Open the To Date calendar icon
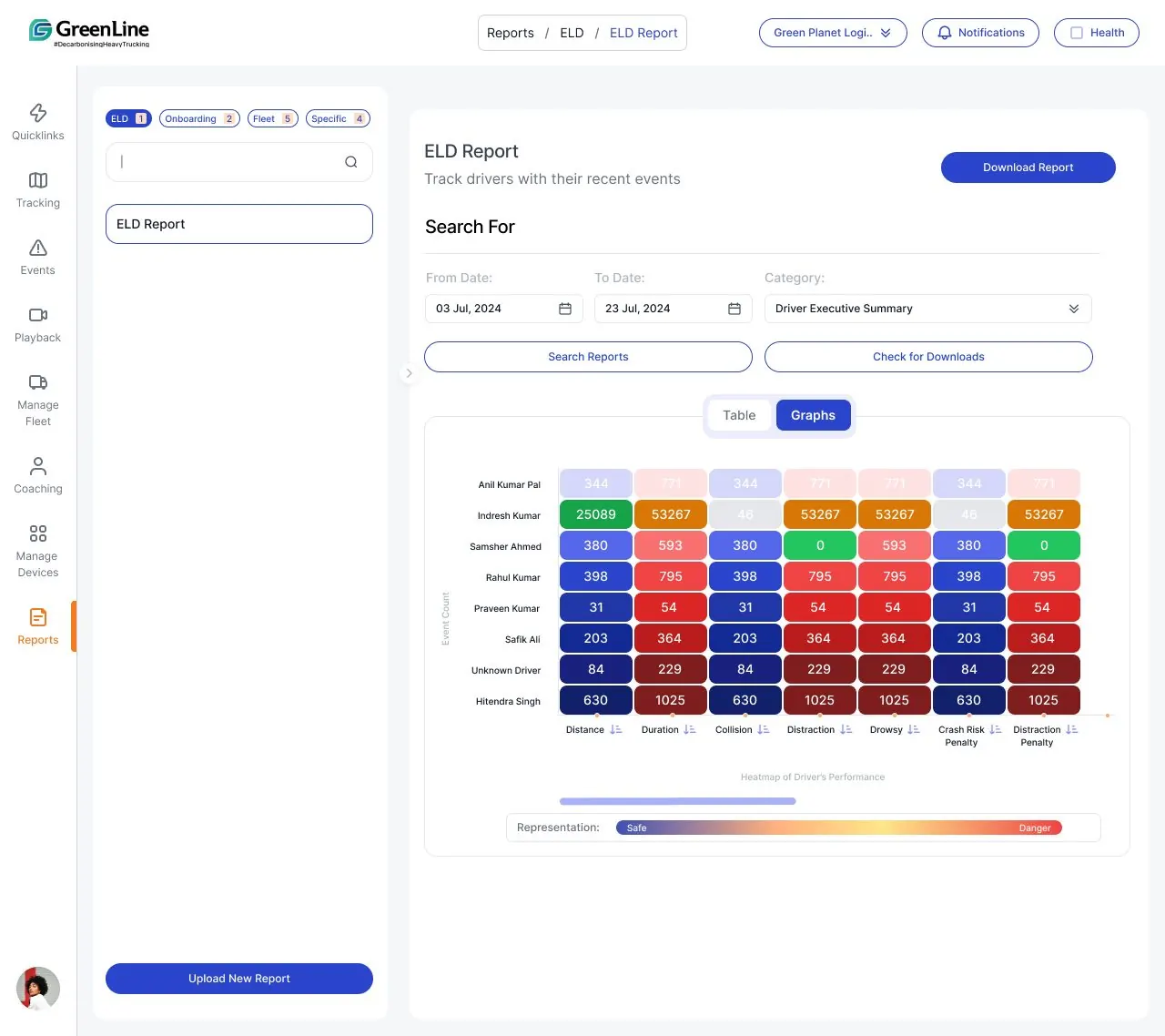The image size is (1165, 1036). tap(734, 309)
